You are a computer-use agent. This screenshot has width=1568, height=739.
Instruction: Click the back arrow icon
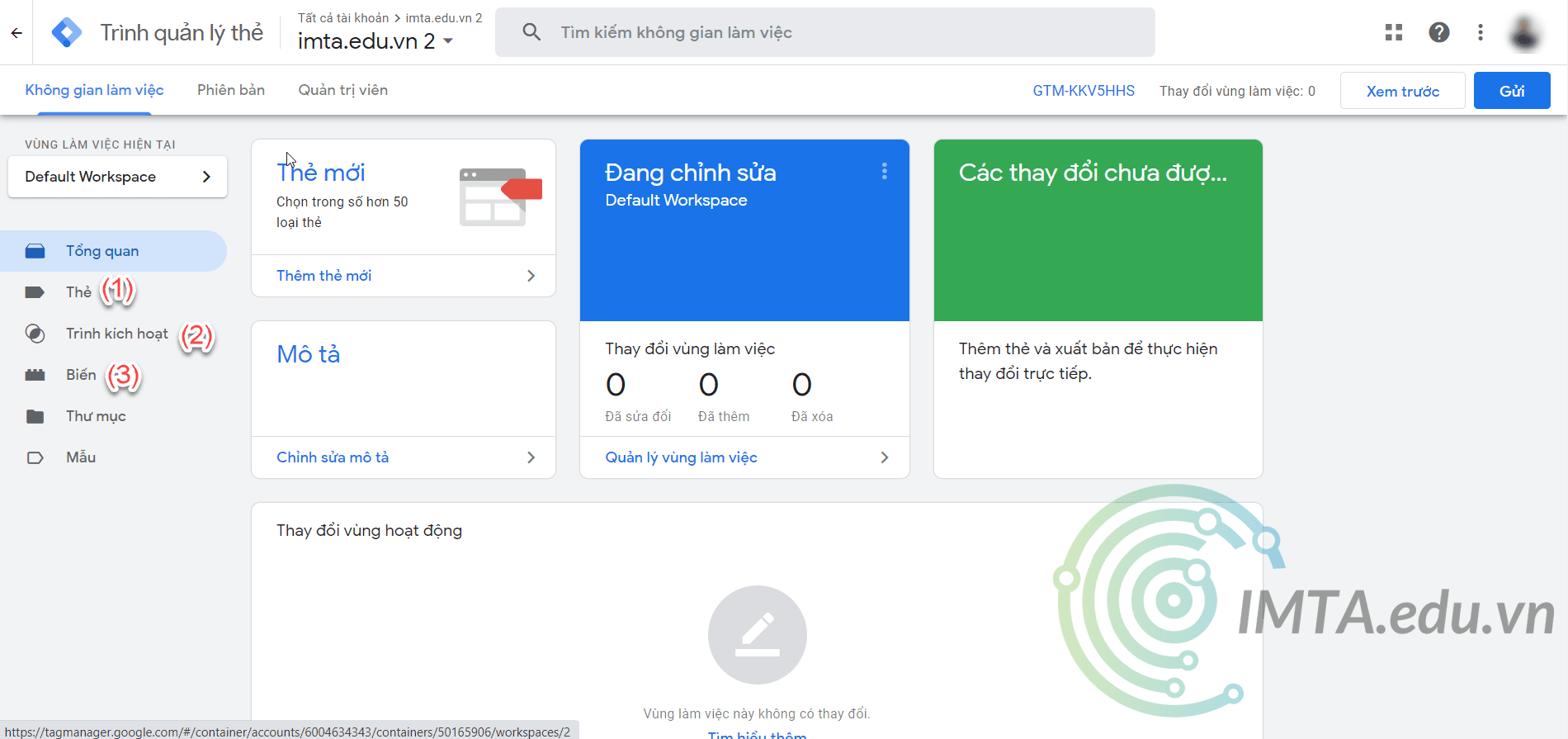coord(17,33)
